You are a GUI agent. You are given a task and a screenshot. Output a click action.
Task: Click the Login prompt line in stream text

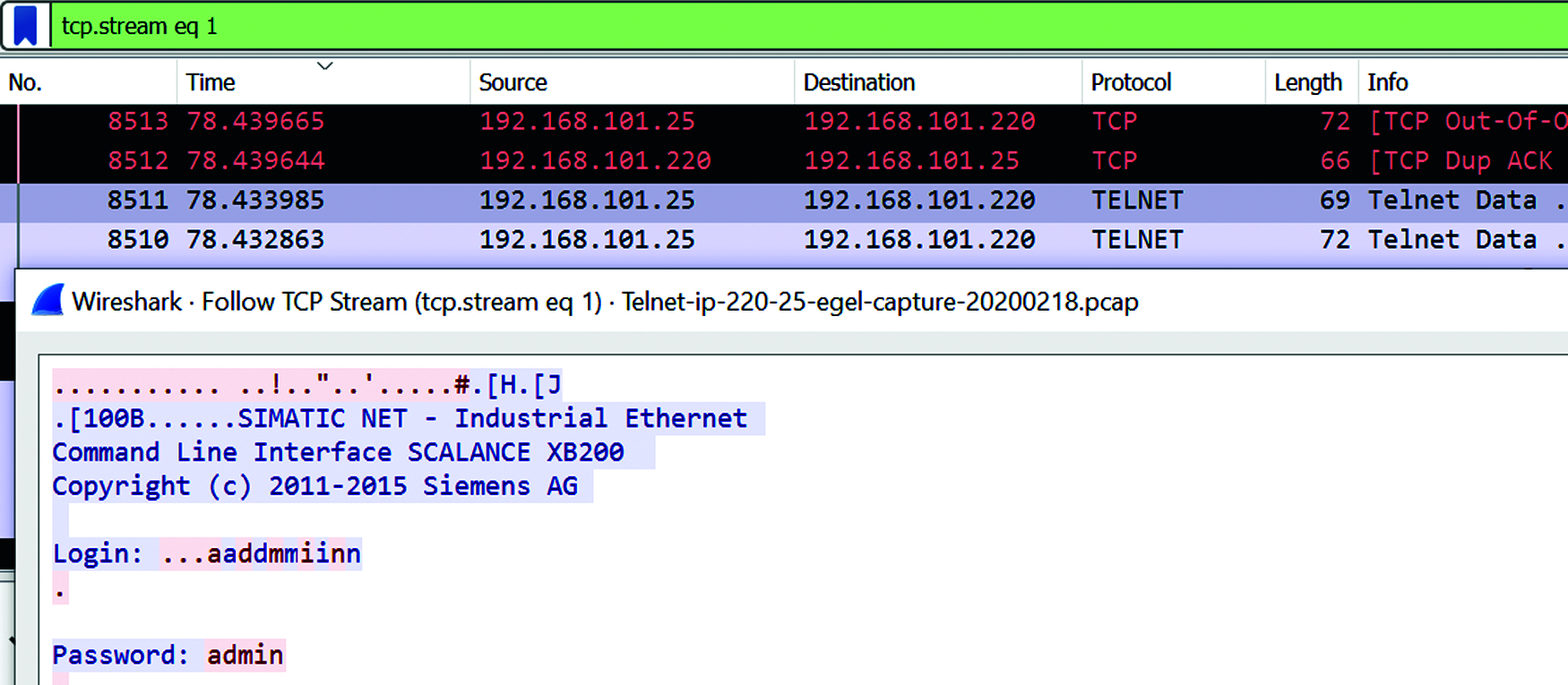click(206, 554)
